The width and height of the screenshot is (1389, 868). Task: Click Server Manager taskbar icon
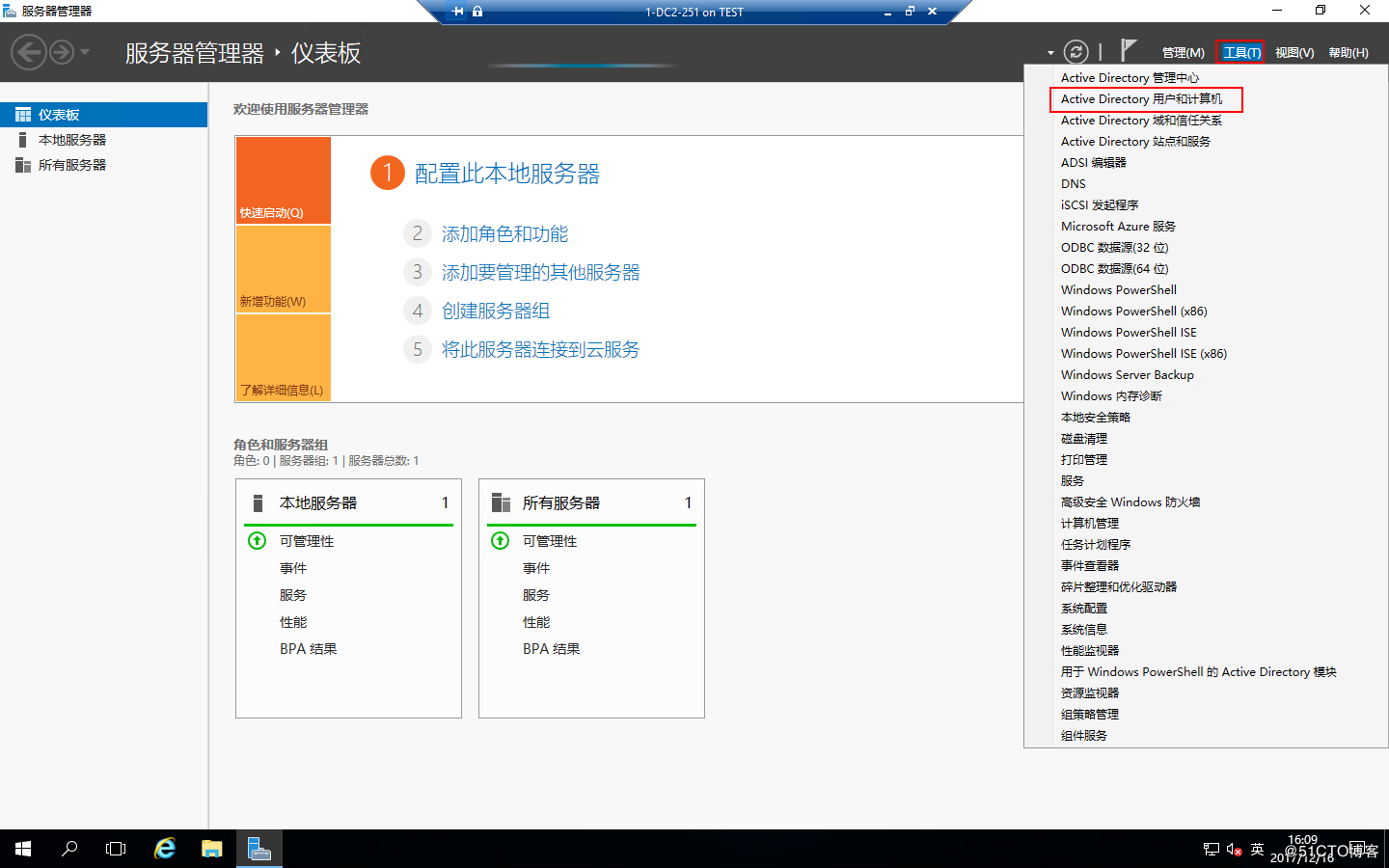tap(259, 849)
